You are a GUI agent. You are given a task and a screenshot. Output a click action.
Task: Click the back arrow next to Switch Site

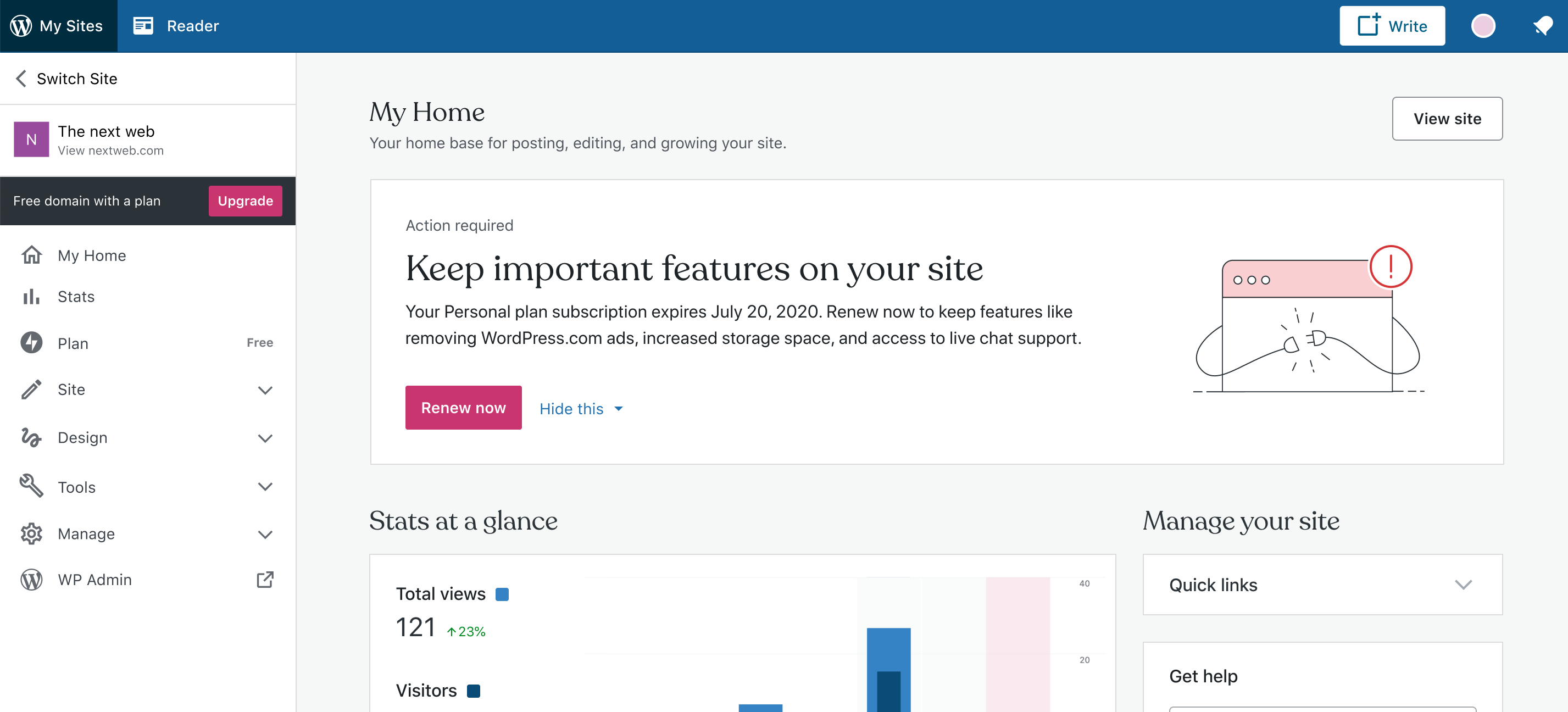pos(21,79)
